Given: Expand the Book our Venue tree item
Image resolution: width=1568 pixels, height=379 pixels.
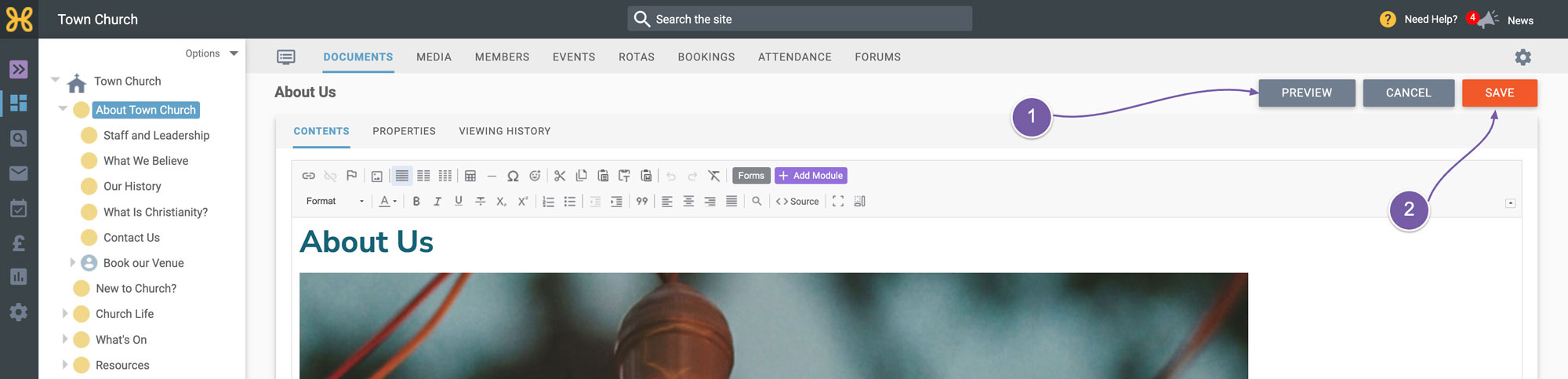Looking at the screenshot, I should pos(72,263).
